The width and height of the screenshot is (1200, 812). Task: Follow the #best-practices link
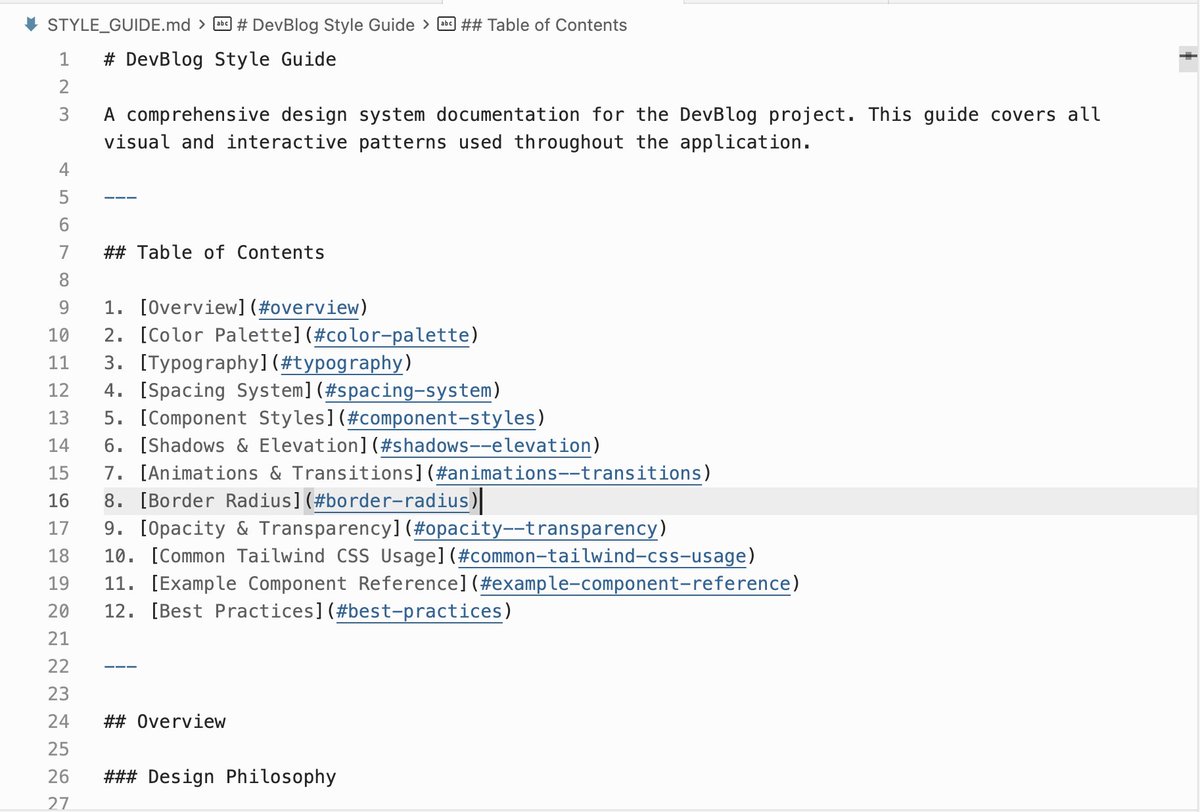click(x=420, y=611)
